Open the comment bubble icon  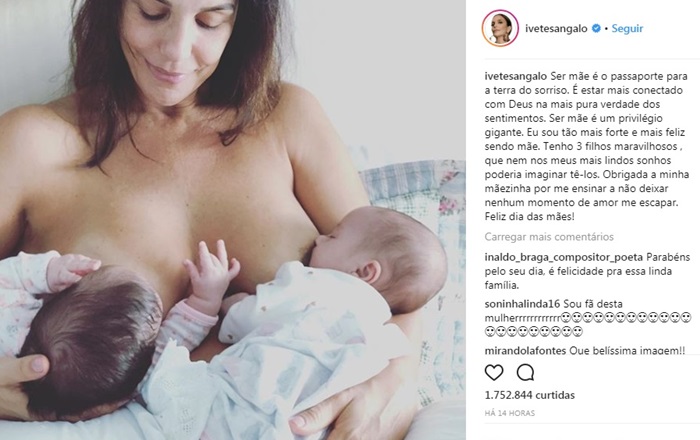(525, 372)
